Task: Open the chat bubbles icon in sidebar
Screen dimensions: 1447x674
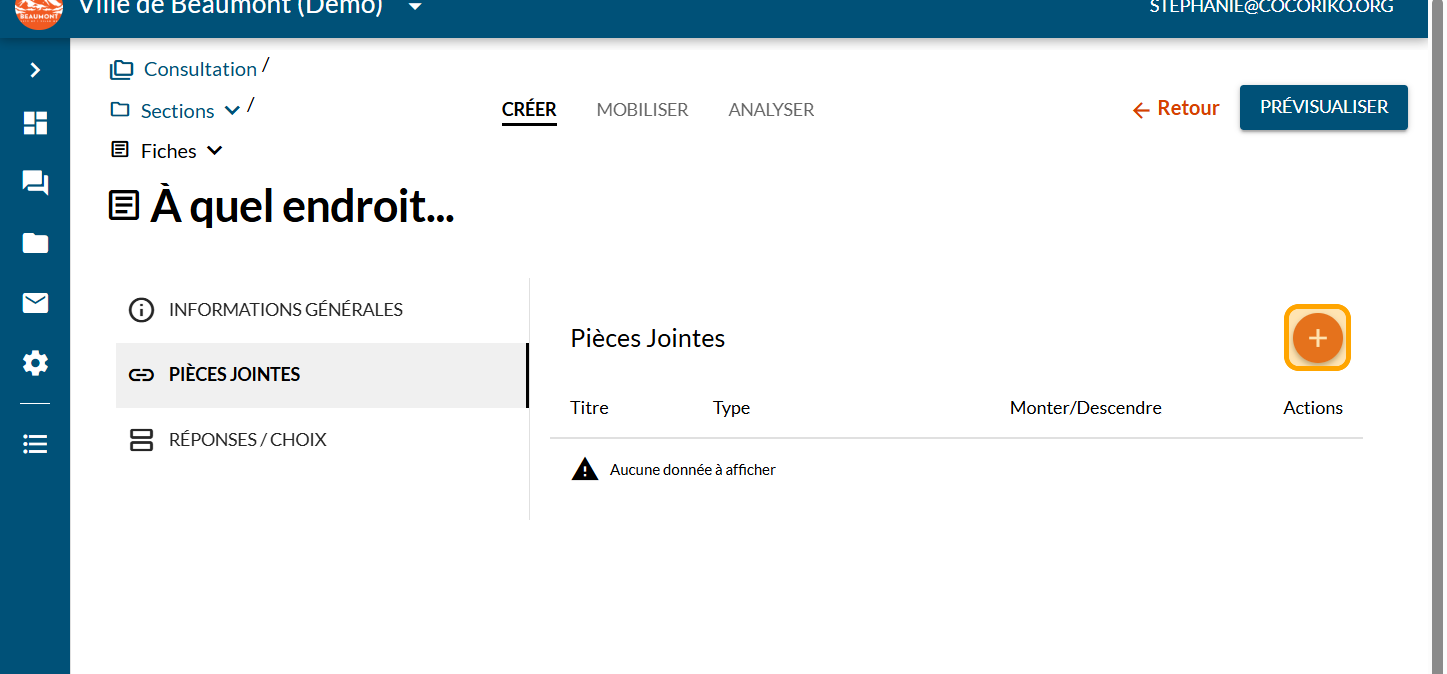Action: [35, 183]
